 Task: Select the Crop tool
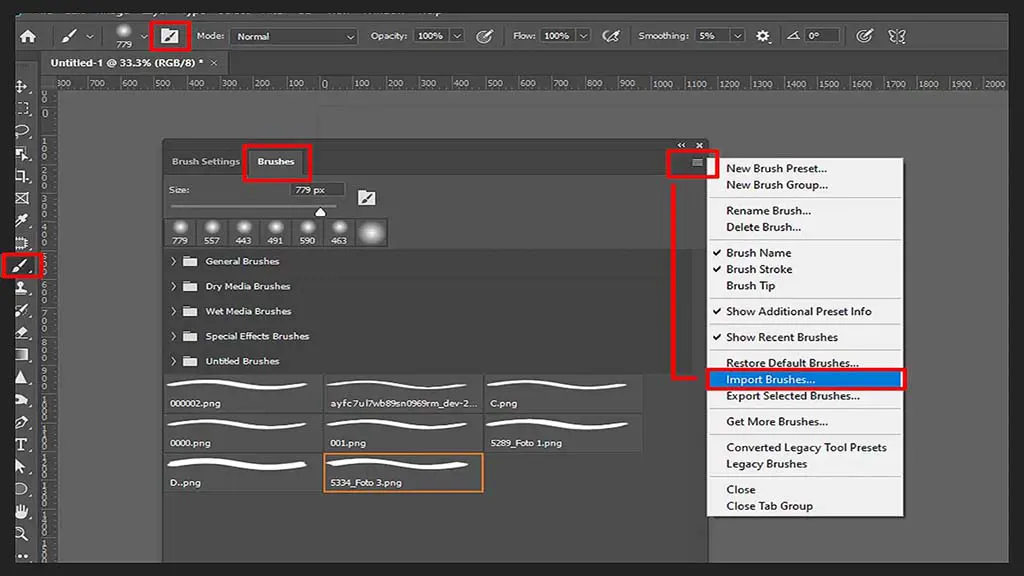(x=22, y=176)
